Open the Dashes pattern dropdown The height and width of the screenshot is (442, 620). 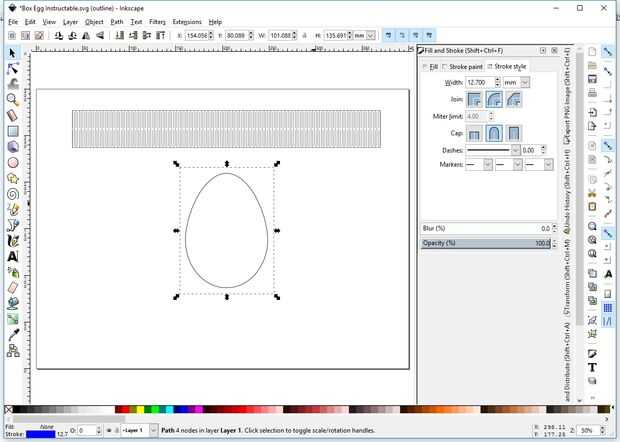click(515, 150)
